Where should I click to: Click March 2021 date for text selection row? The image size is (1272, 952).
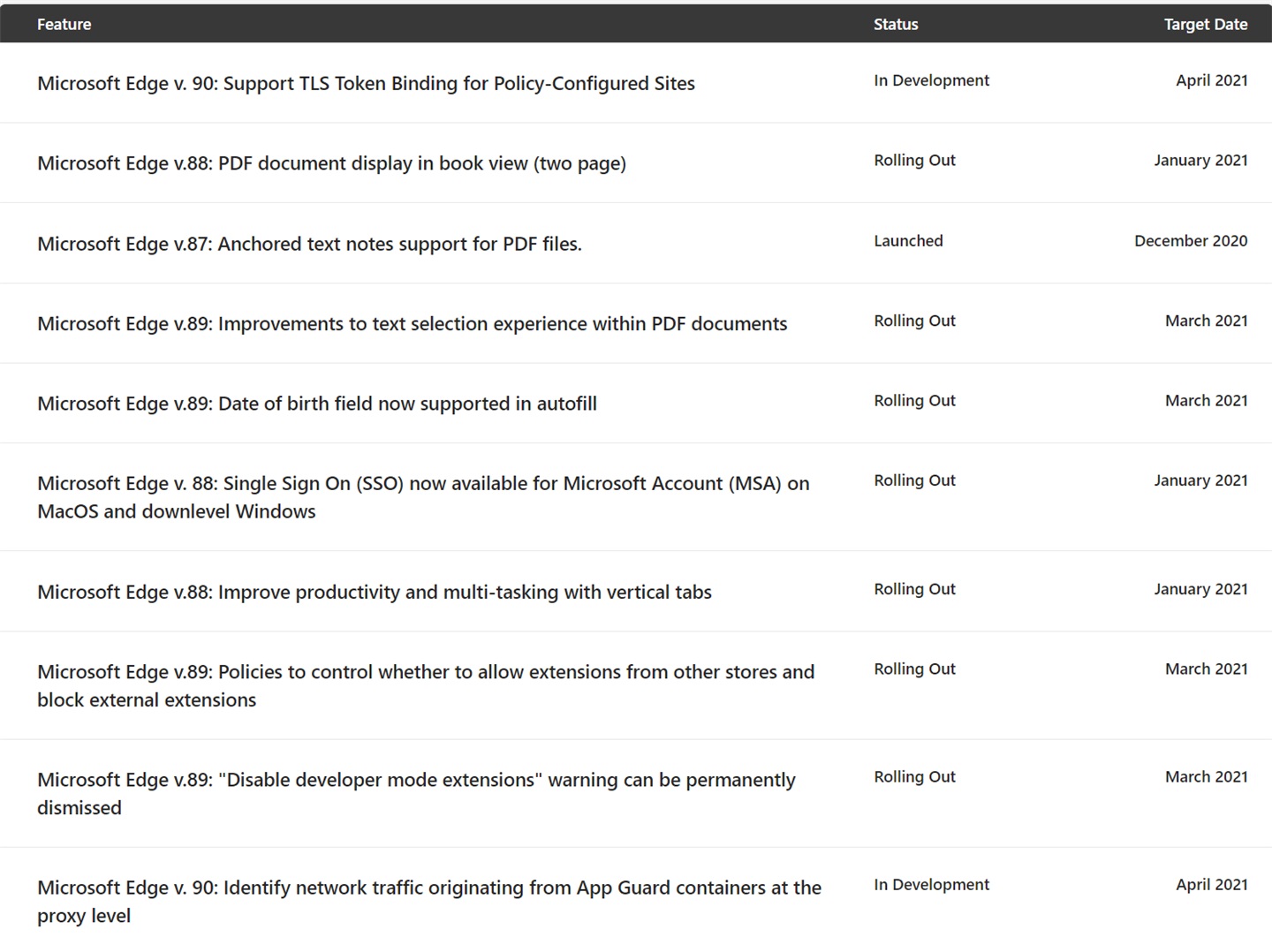point(1206,321)
